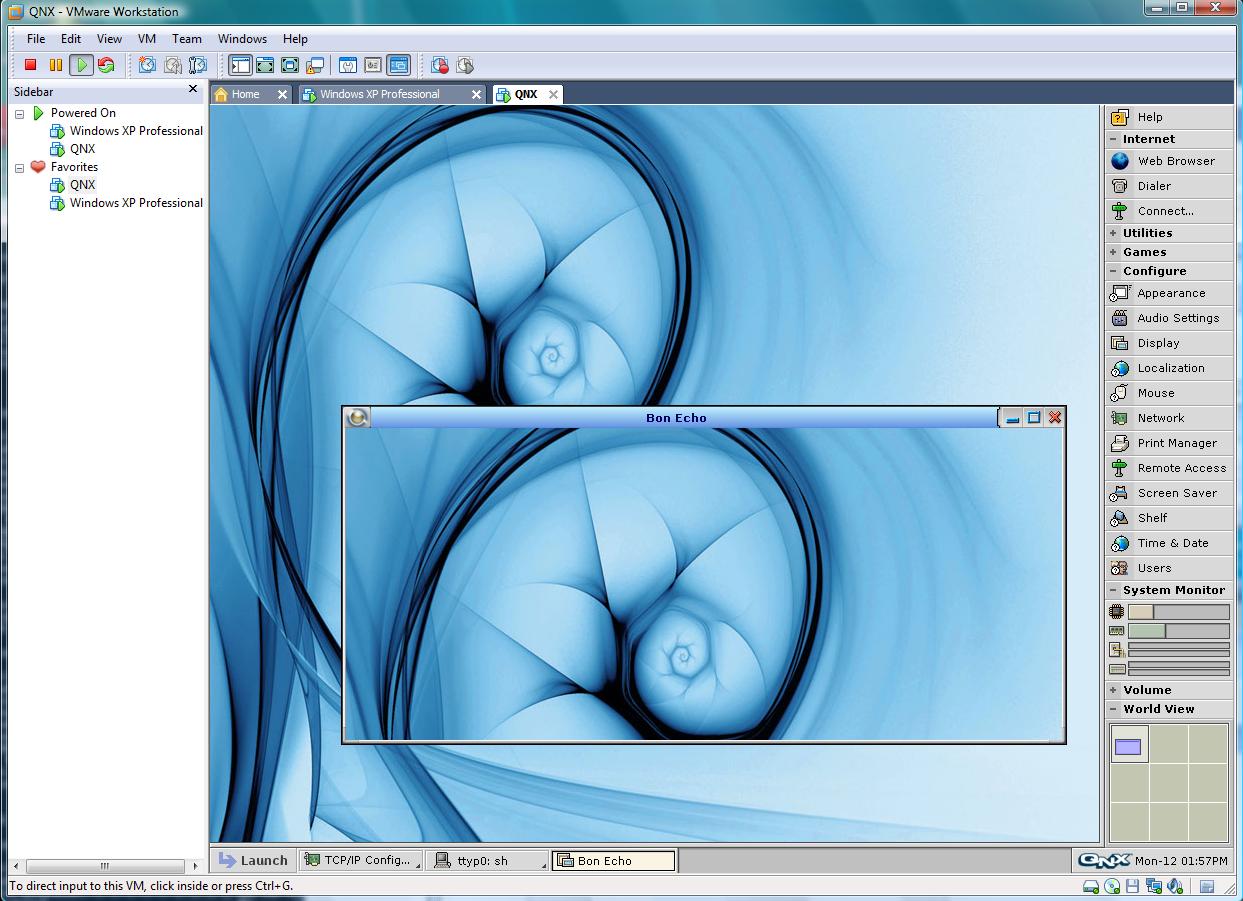Take a VM snapshot from the toolbar
This screenshot has height=901, width=1243.
pyautogui.click(x=147, y=65)
